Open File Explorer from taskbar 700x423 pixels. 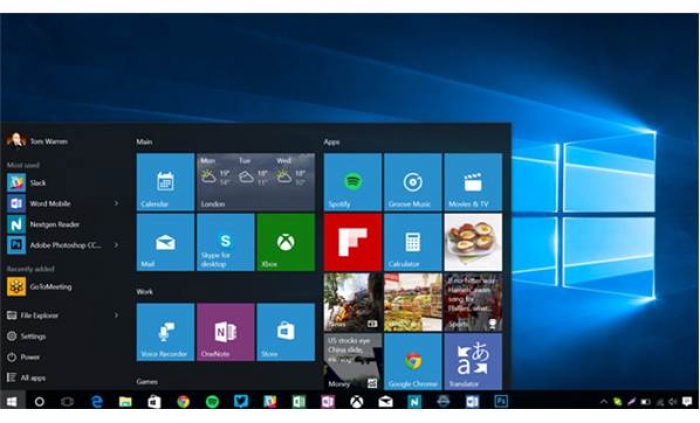pyautogui.click(x=125, y=402)
